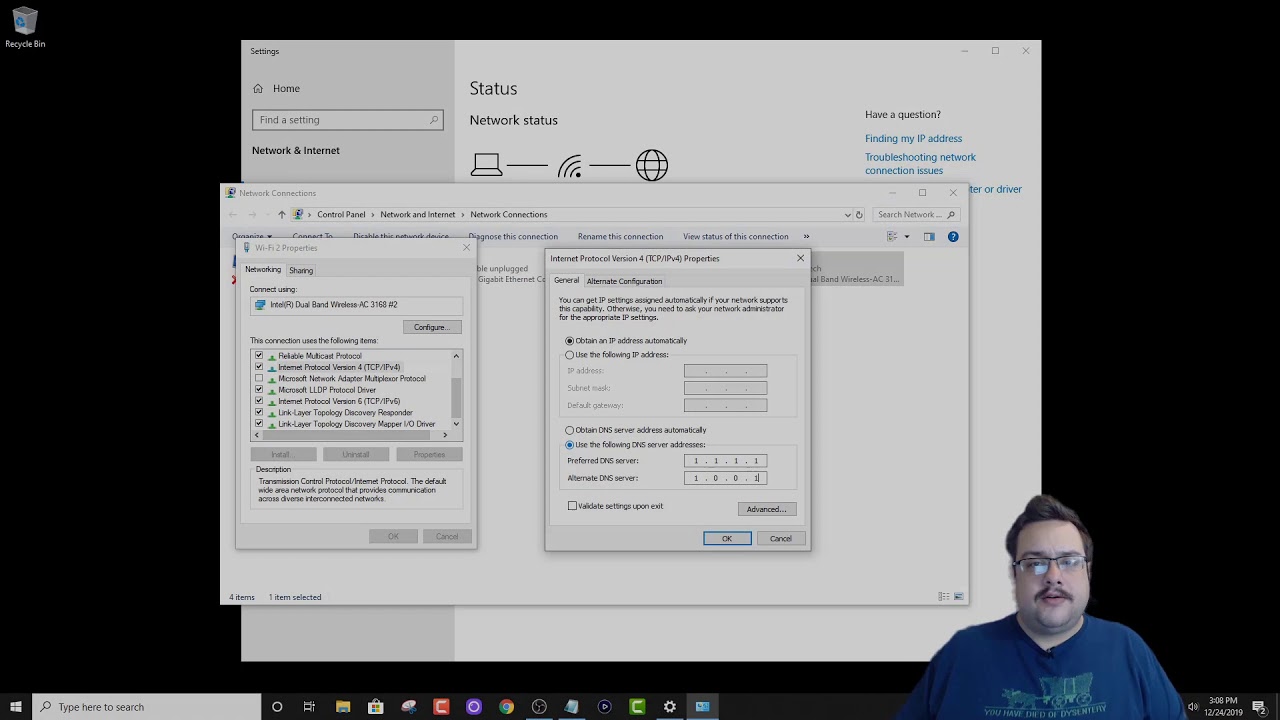Switch to the Networking tab
This screenshot has width=1280, height=720.
tap(263, 270)
